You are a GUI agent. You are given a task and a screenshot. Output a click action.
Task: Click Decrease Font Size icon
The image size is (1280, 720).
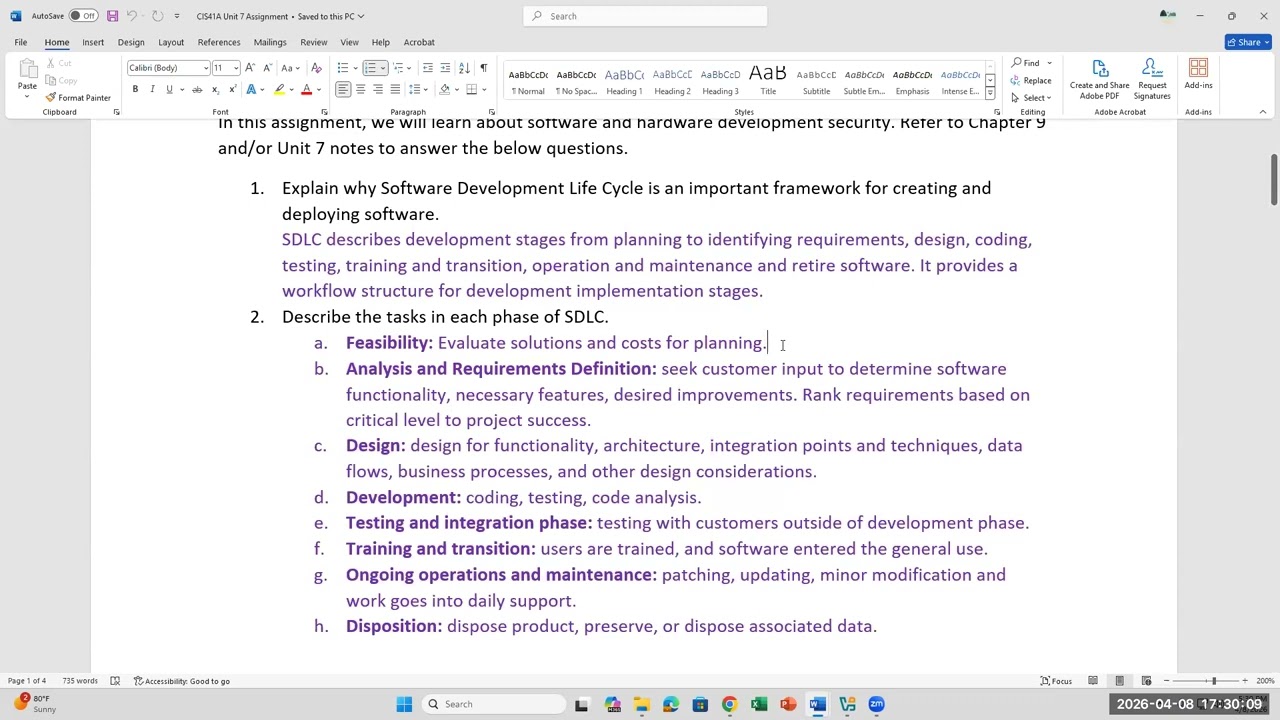[x=267, y=68]
